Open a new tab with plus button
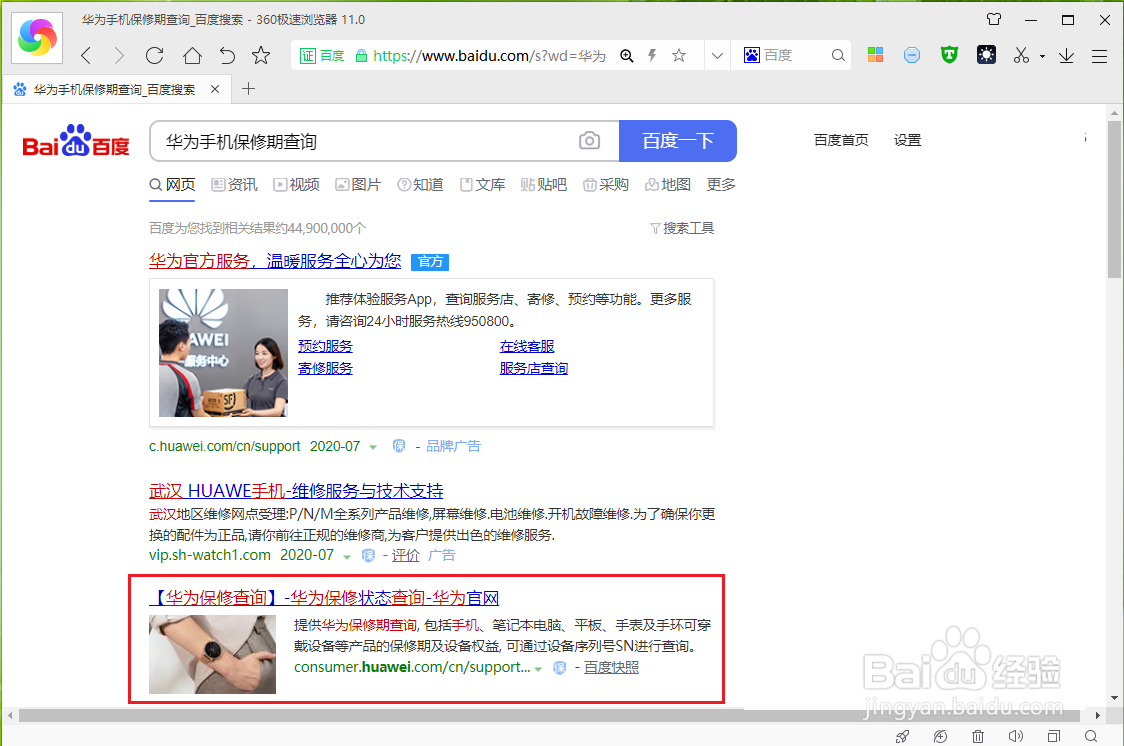Image resolution: width=1124 pixels, height=746 pixels. pyautogui.click(x=249, y=89)
